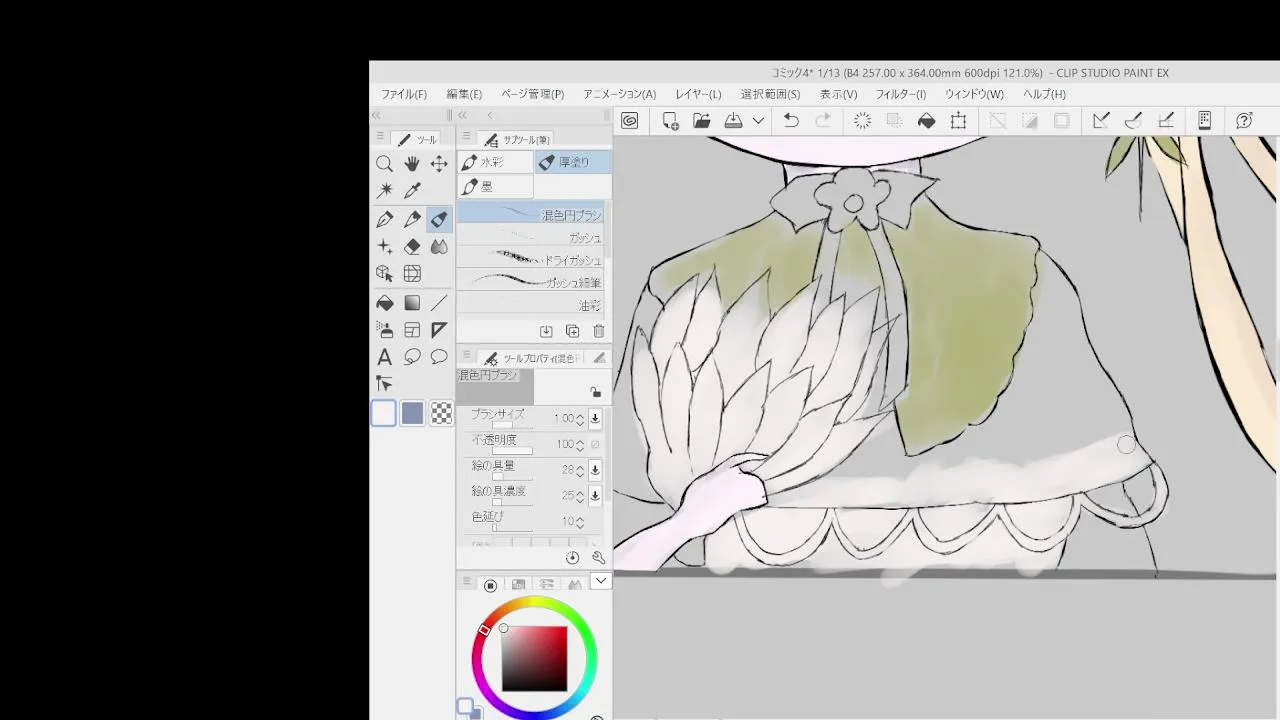Select the Pencil tool

tap(412, 219)
